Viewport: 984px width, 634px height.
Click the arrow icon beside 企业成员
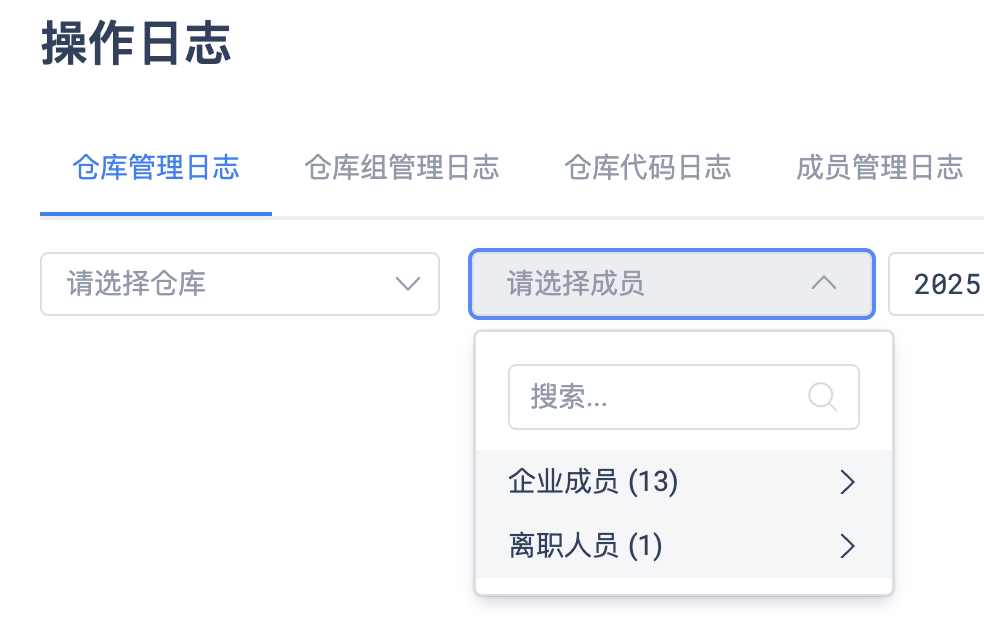(847, 483)
